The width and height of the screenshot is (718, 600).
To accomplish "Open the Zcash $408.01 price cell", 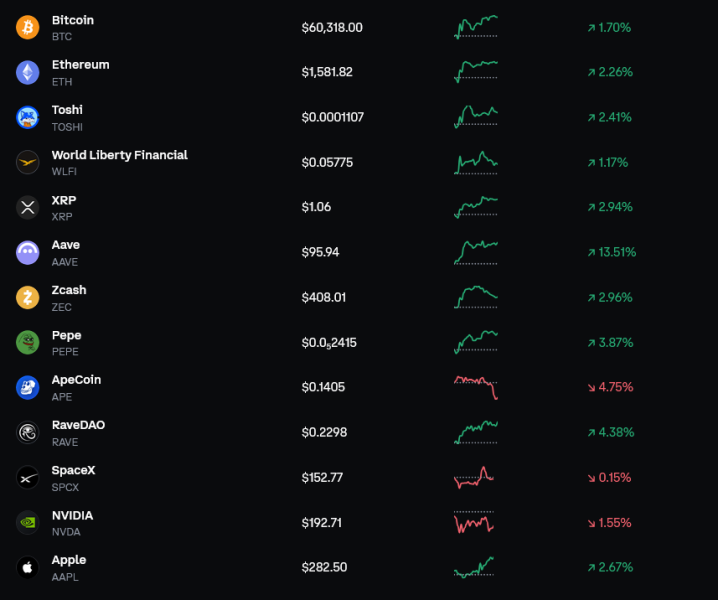I will (x=324, y=297).
